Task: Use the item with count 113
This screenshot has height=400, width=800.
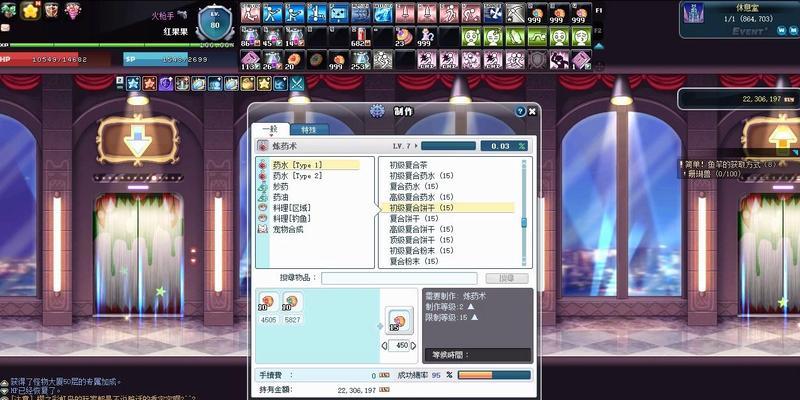Action: [x=250, y=60]
